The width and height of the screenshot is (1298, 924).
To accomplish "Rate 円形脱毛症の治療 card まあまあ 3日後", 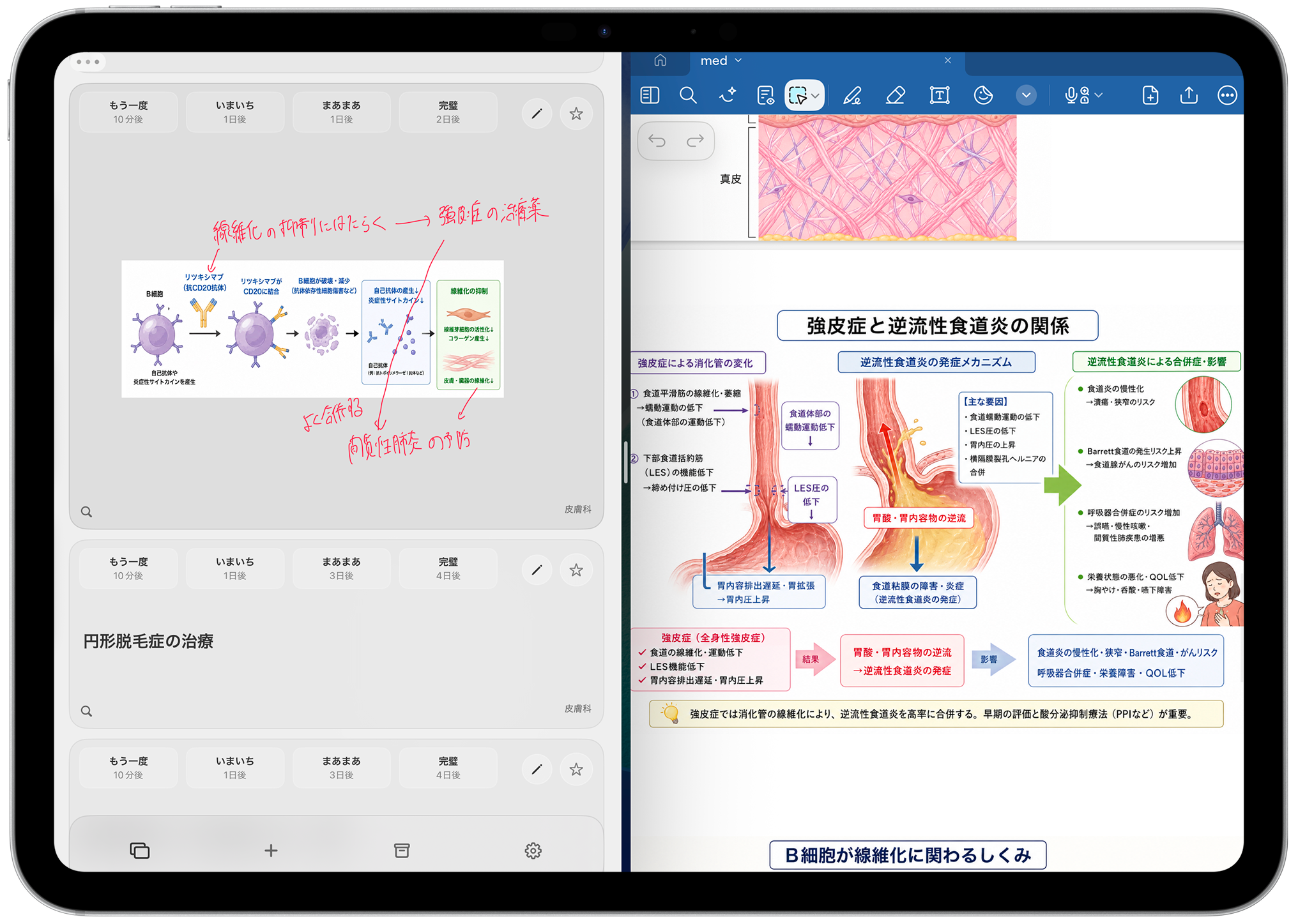I will 341,568.
